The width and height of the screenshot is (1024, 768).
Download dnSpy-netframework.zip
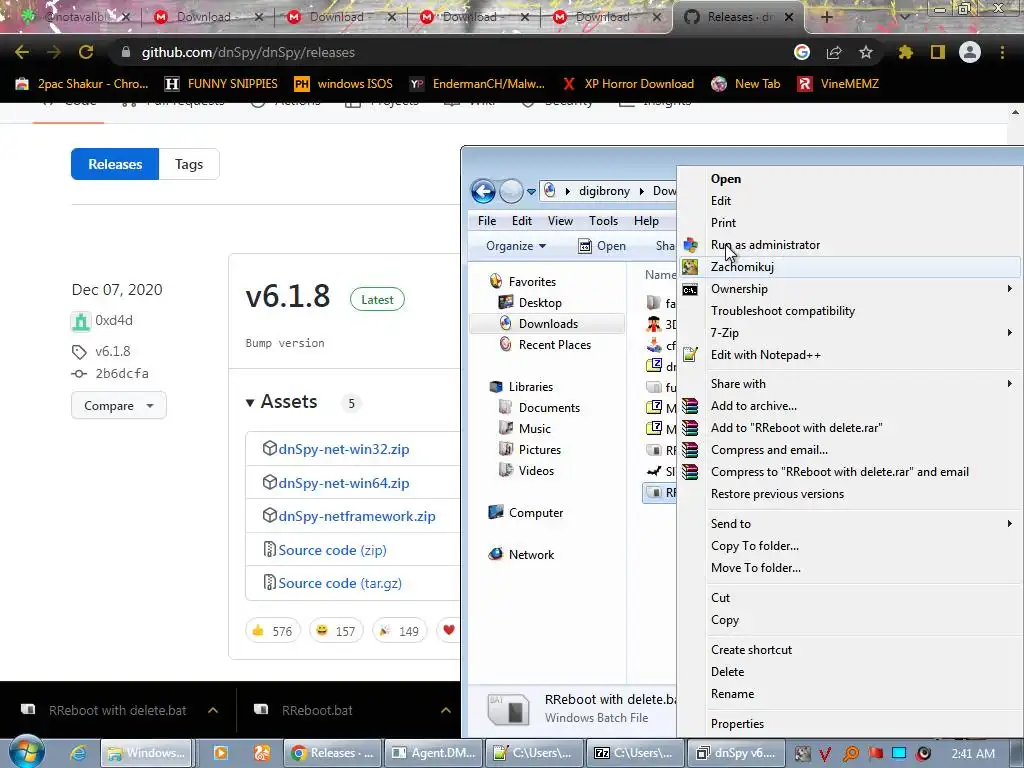click(x=357, y=516)
